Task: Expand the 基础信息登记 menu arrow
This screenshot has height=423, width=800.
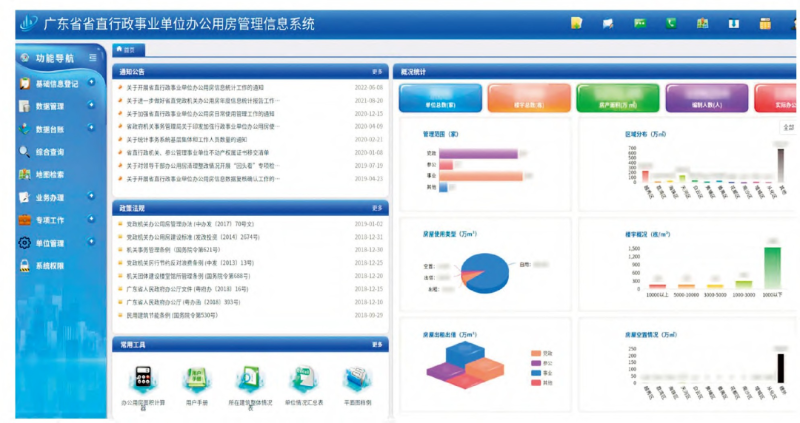Action: click(x=92, y=83)
